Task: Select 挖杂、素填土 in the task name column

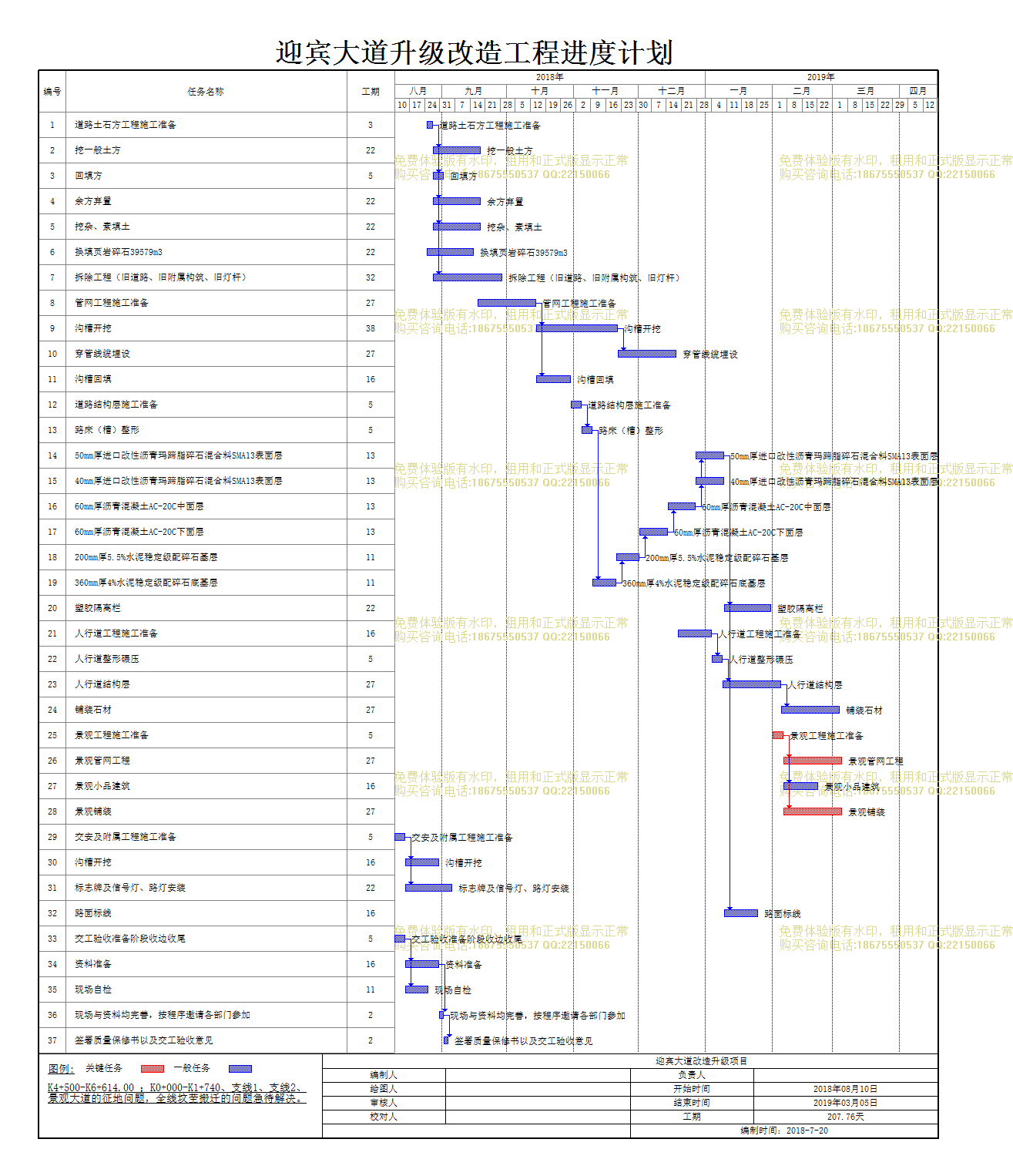Action: (x=102, y=227)
